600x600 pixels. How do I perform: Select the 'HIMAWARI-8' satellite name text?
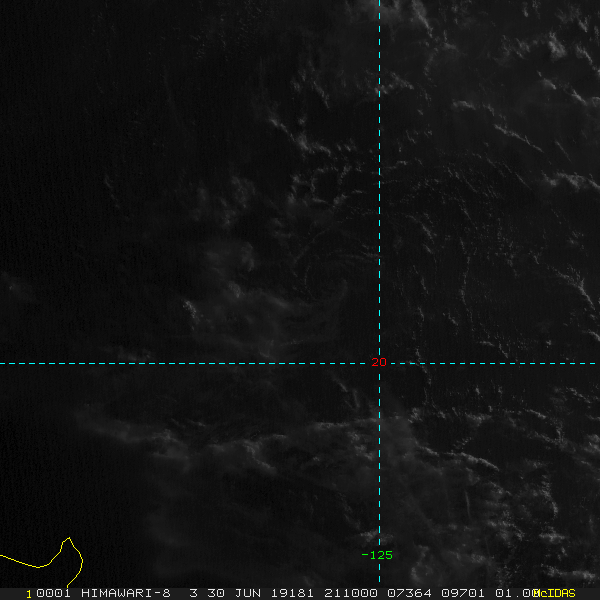126,593
